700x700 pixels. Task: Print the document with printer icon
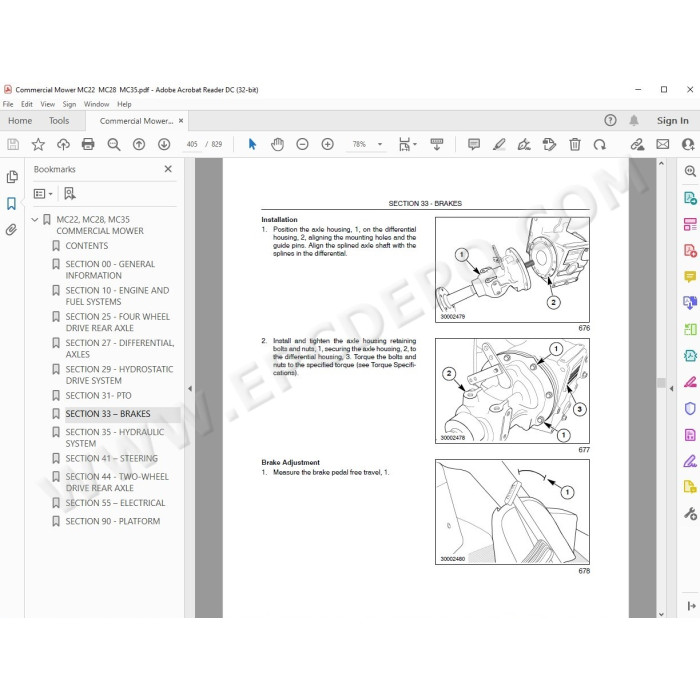(x=88, y=144)
